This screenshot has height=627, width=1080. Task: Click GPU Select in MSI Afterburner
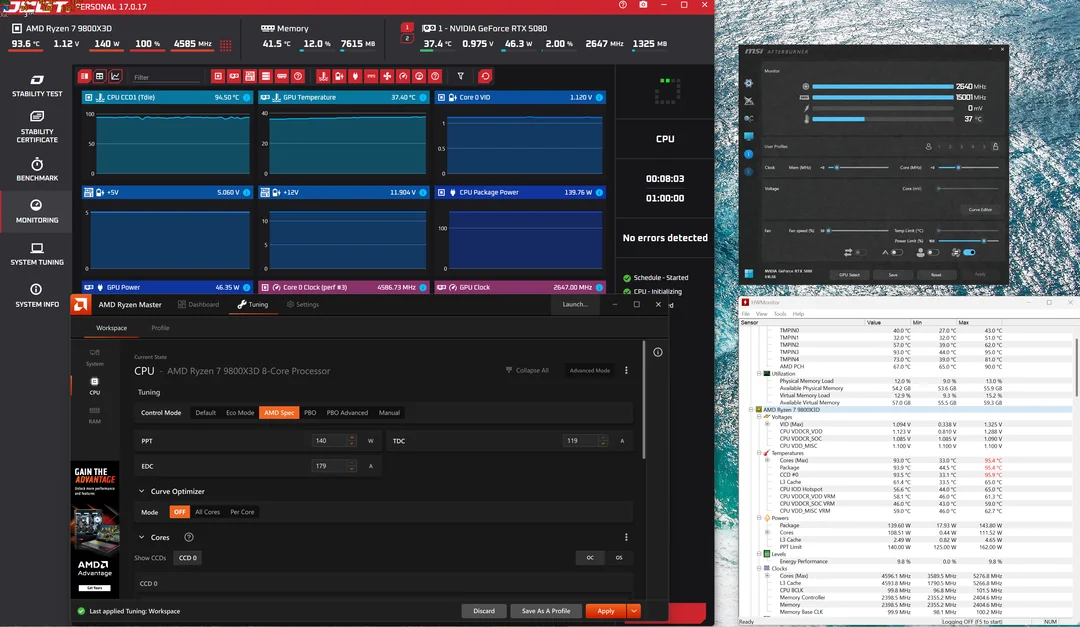pyautogui.click(x=849, y=275)
